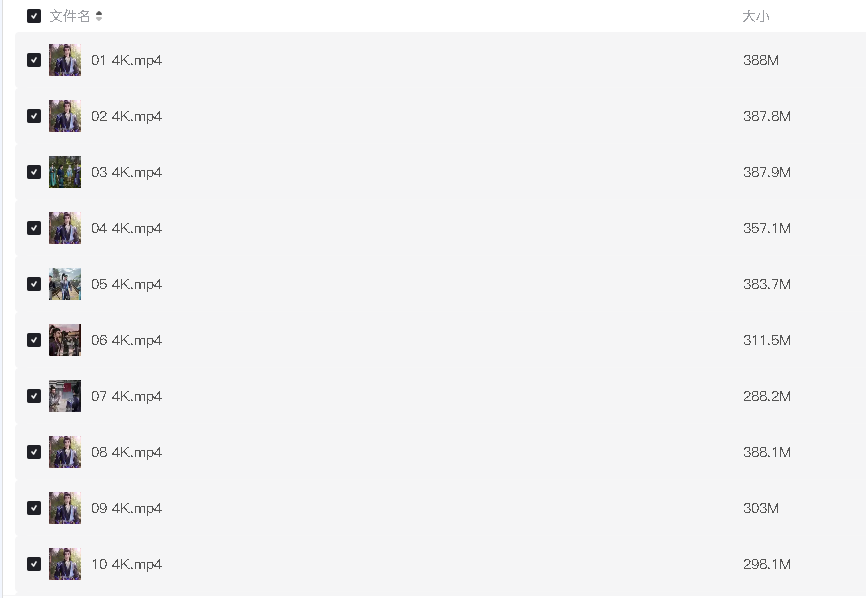Toggle the checkbox for 10 4K.mp4
The image size is (866, 598).
(34, 564)
